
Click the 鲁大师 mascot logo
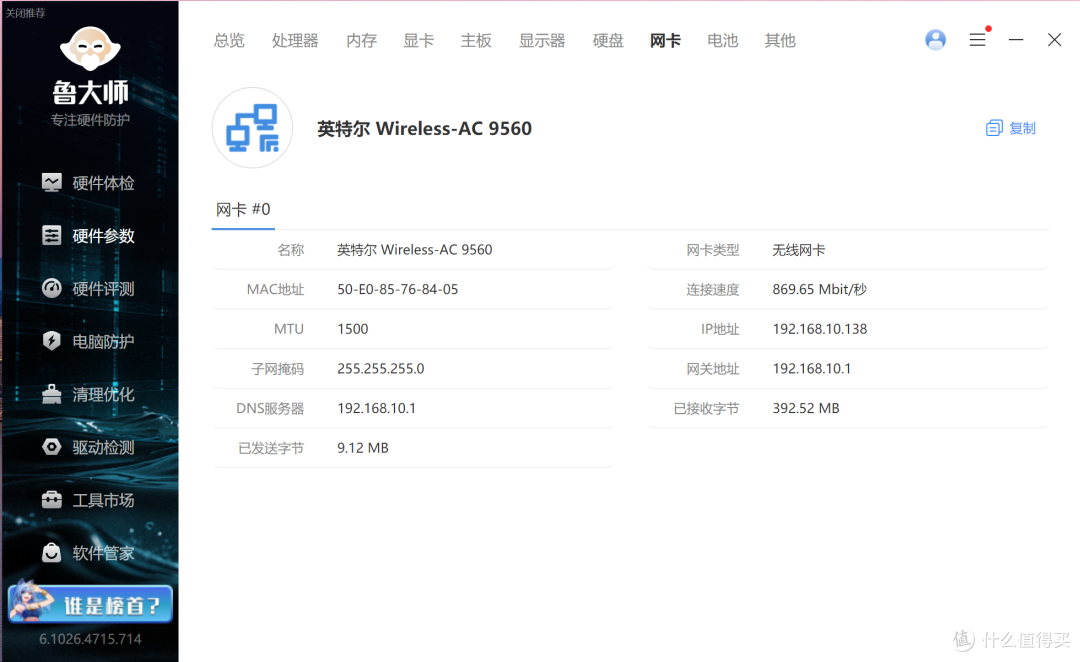tap(90, 48)
